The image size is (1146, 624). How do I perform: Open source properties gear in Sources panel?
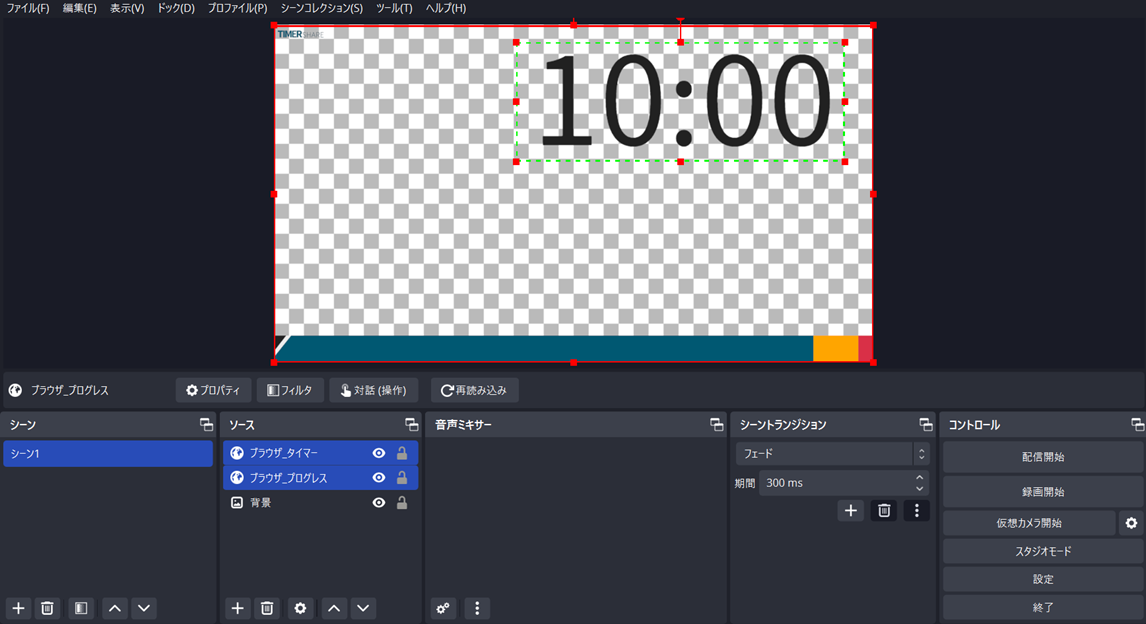pos(300,608)
